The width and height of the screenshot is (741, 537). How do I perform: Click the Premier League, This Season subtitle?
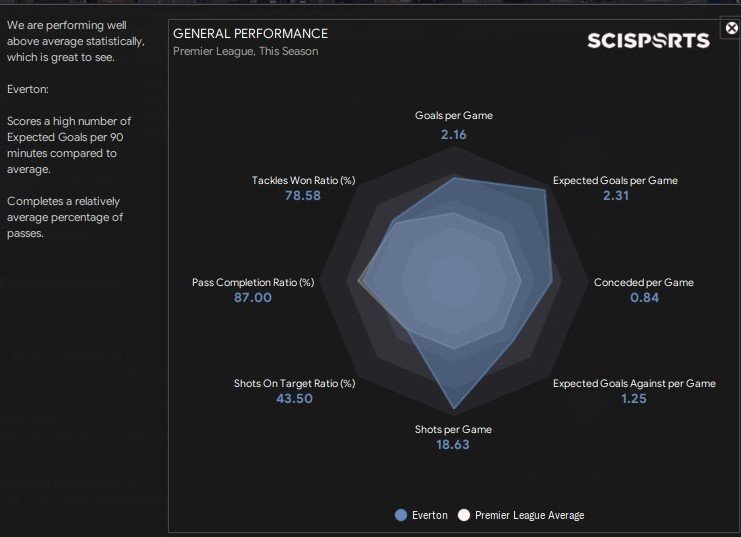point(246,51)
